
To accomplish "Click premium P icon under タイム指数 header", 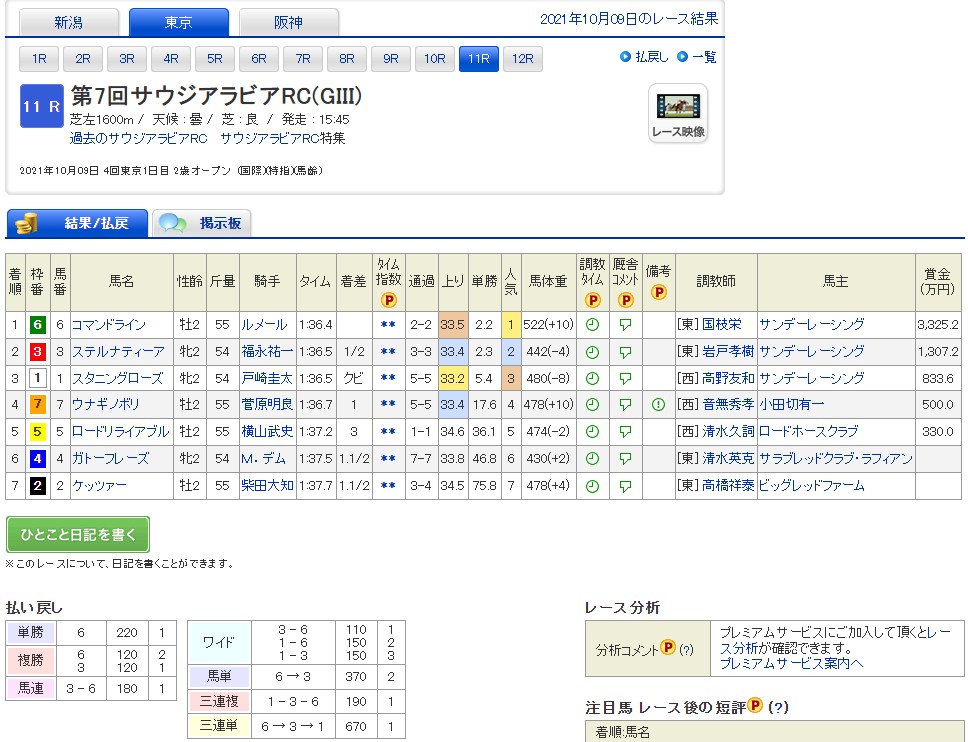I will click(388, 299).
